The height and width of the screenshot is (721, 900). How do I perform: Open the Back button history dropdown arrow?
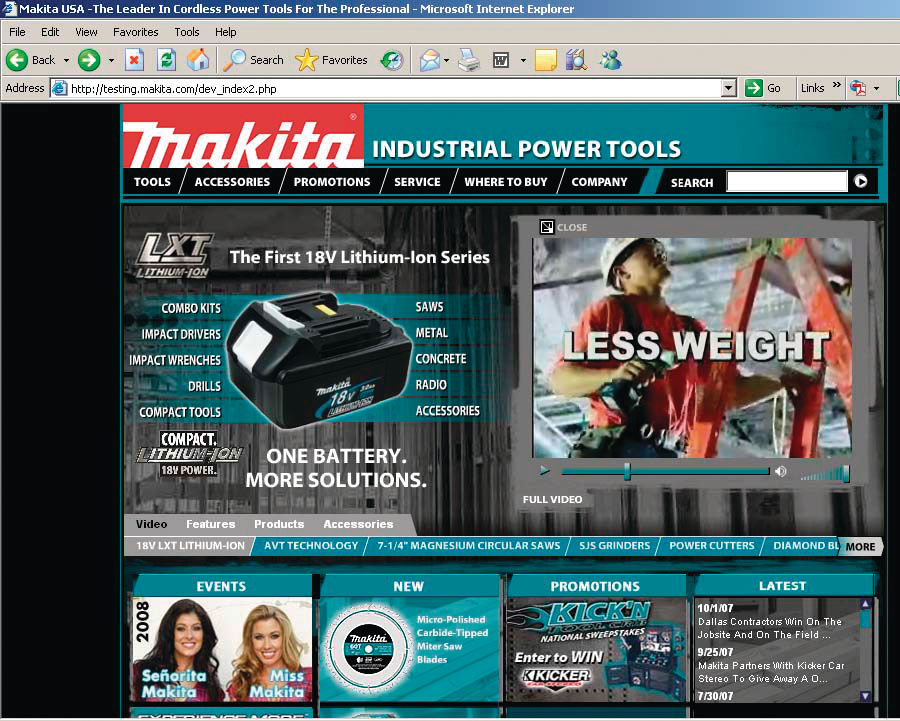pyautogui.click(x=67, y=60)
